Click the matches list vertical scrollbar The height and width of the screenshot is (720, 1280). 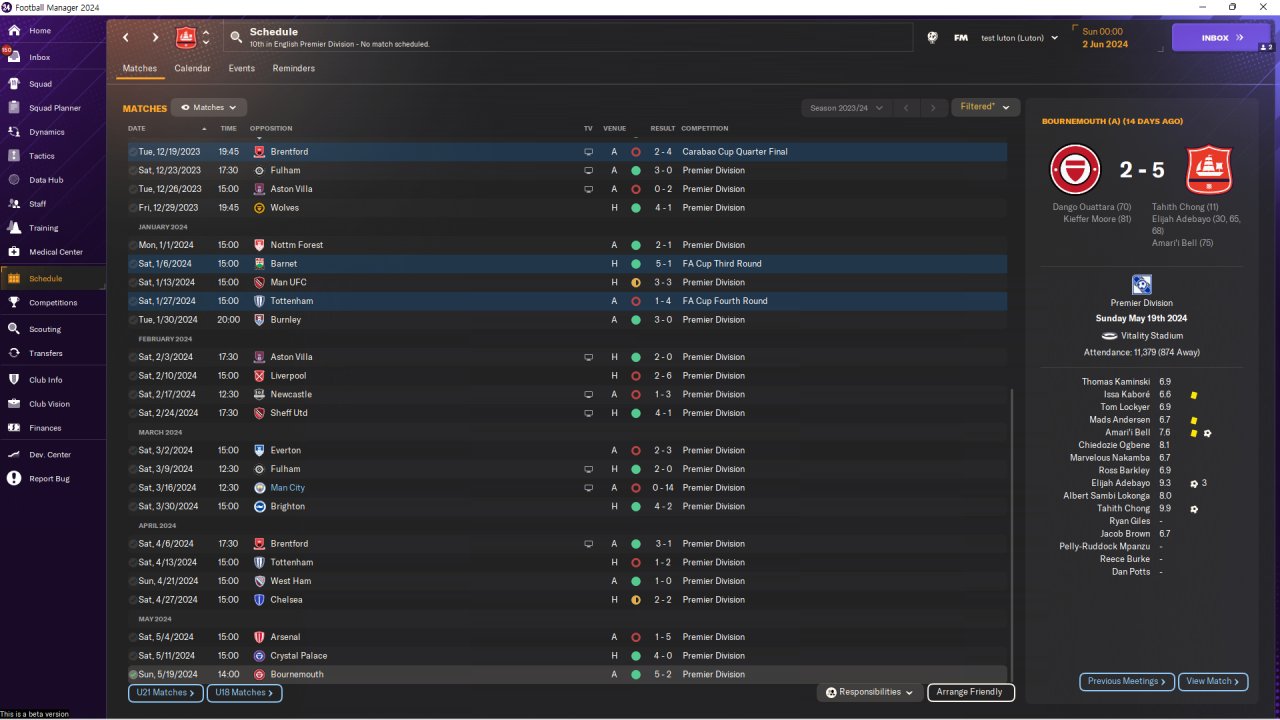(1012, 535)
